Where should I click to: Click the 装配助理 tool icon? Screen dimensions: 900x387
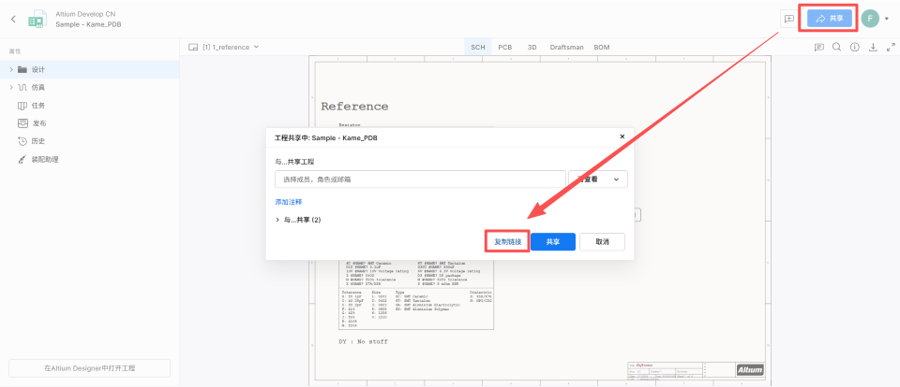click(22, 159)
